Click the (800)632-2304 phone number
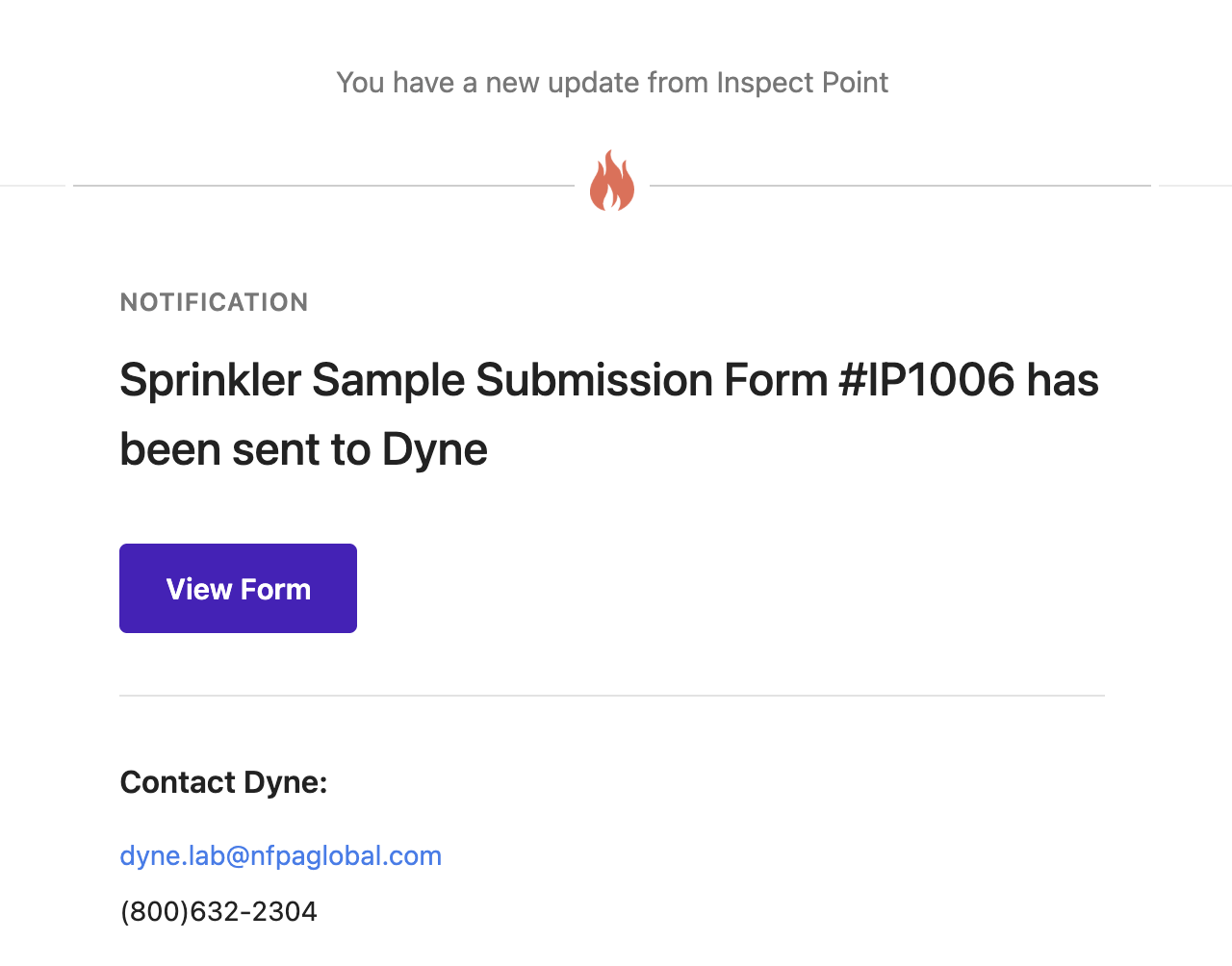This screenshot has width=1232, height=966. tap(218, 911)
